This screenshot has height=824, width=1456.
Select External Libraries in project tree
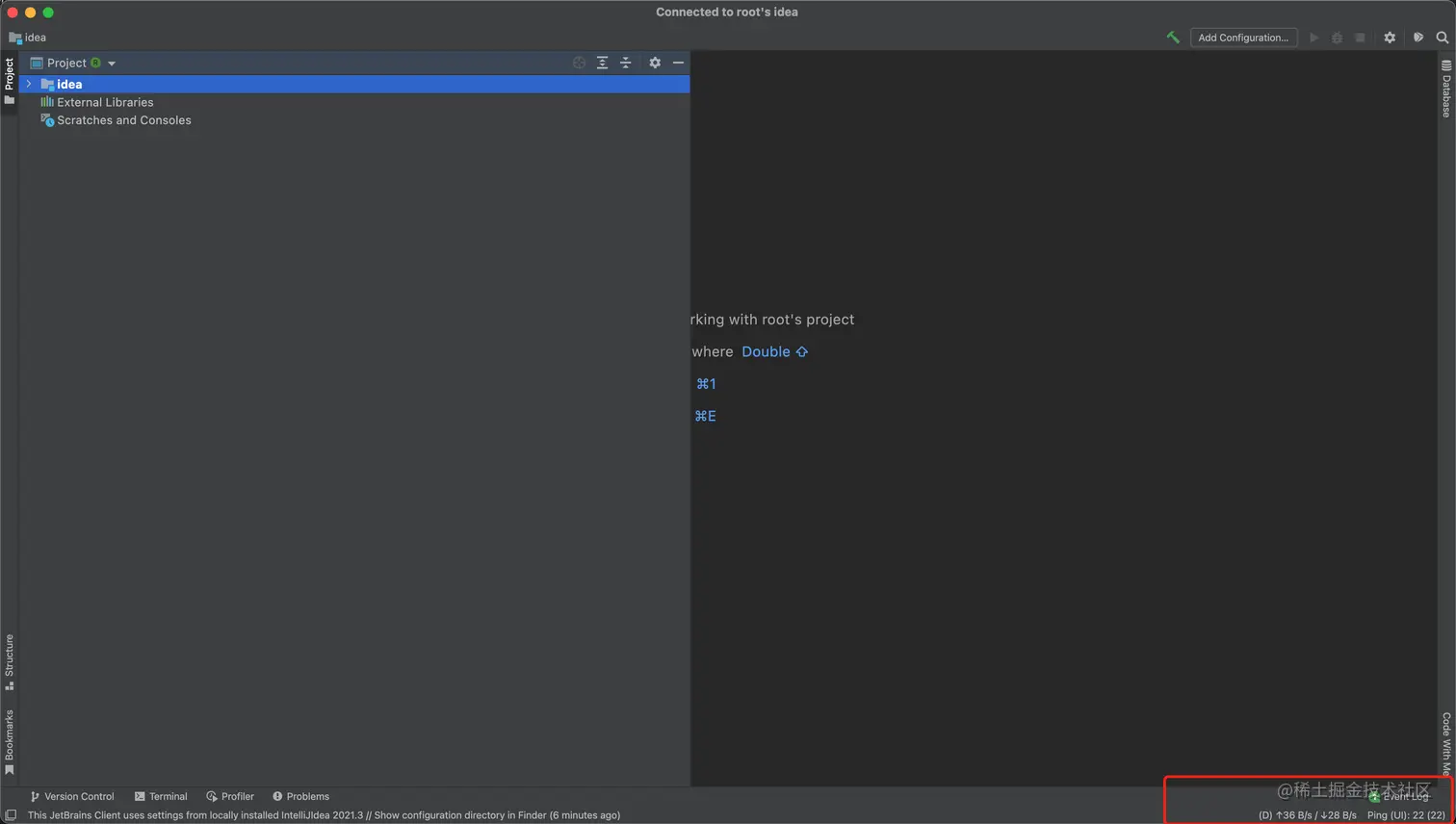tap(105, 102)
